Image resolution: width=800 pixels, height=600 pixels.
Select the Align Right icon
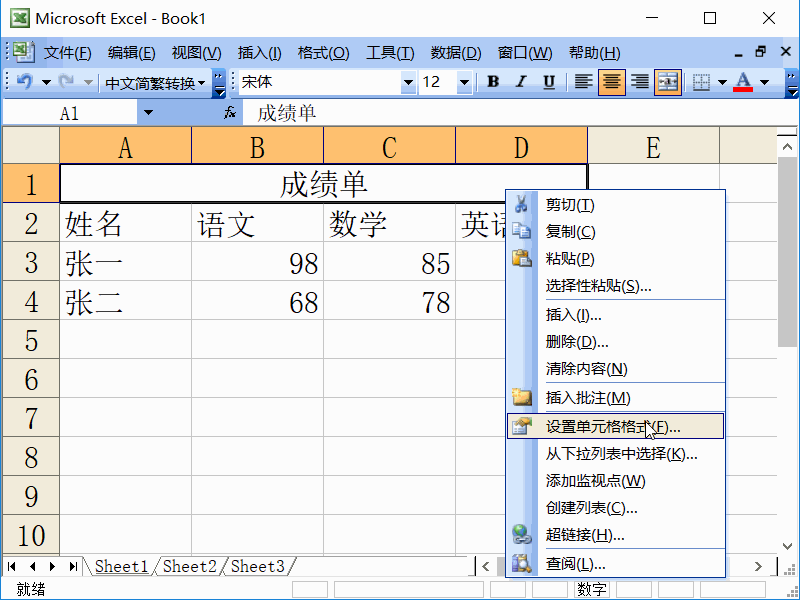point(639,83)
